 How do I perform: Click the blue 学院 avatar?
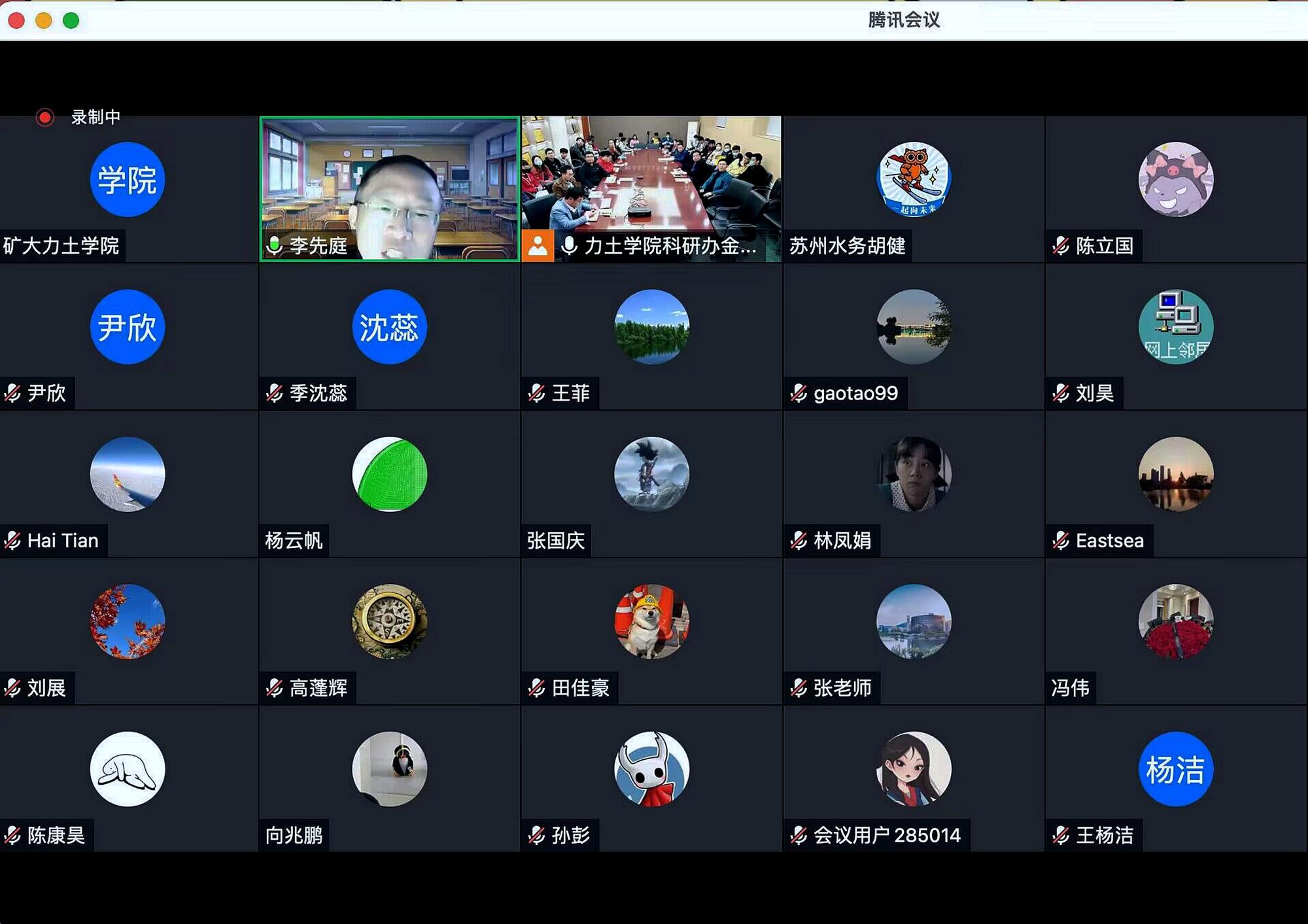point(127,179)
